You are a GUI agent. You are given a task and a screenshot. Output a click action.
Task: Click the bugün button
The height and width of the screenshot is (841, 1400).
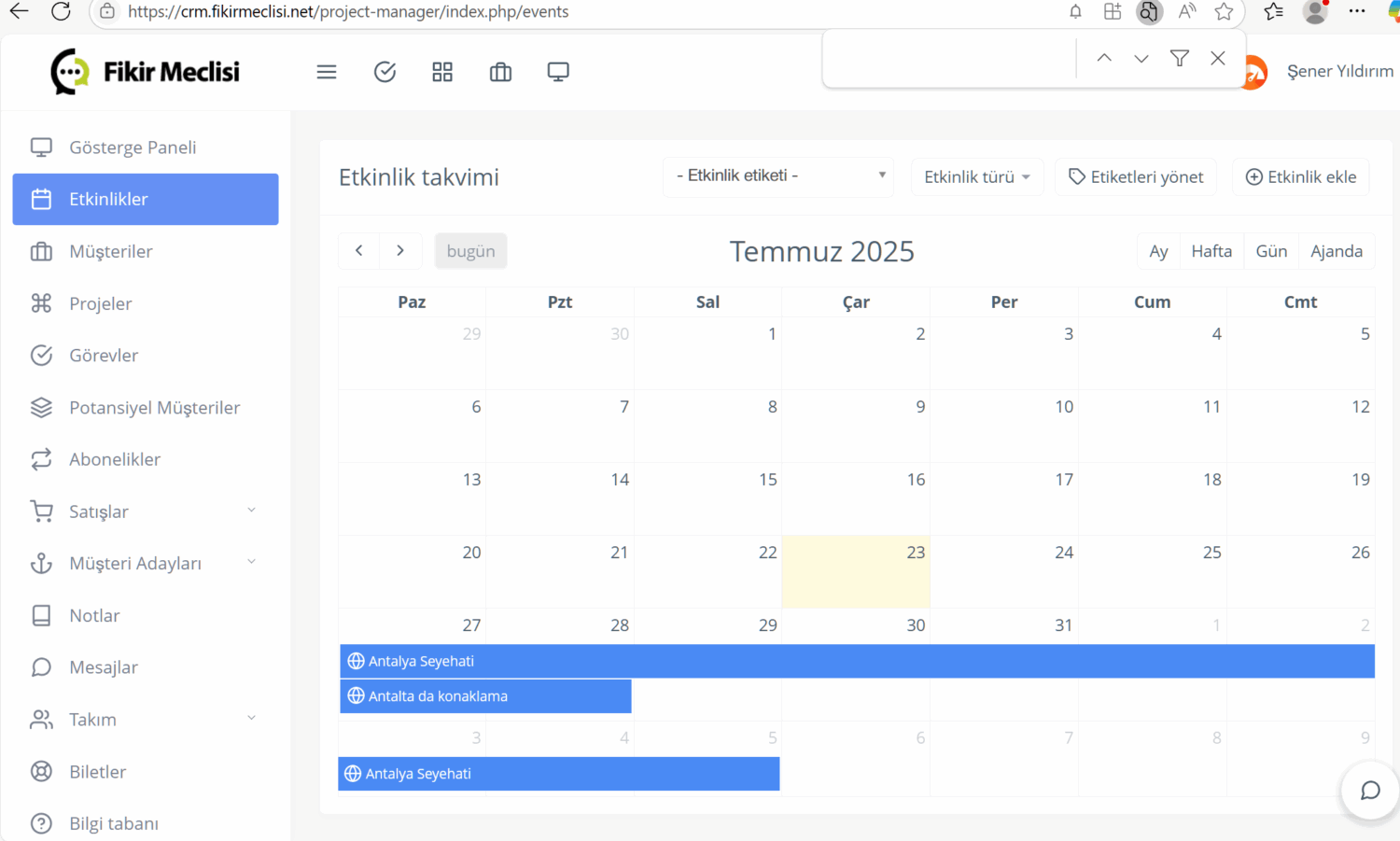coord(470,251)
